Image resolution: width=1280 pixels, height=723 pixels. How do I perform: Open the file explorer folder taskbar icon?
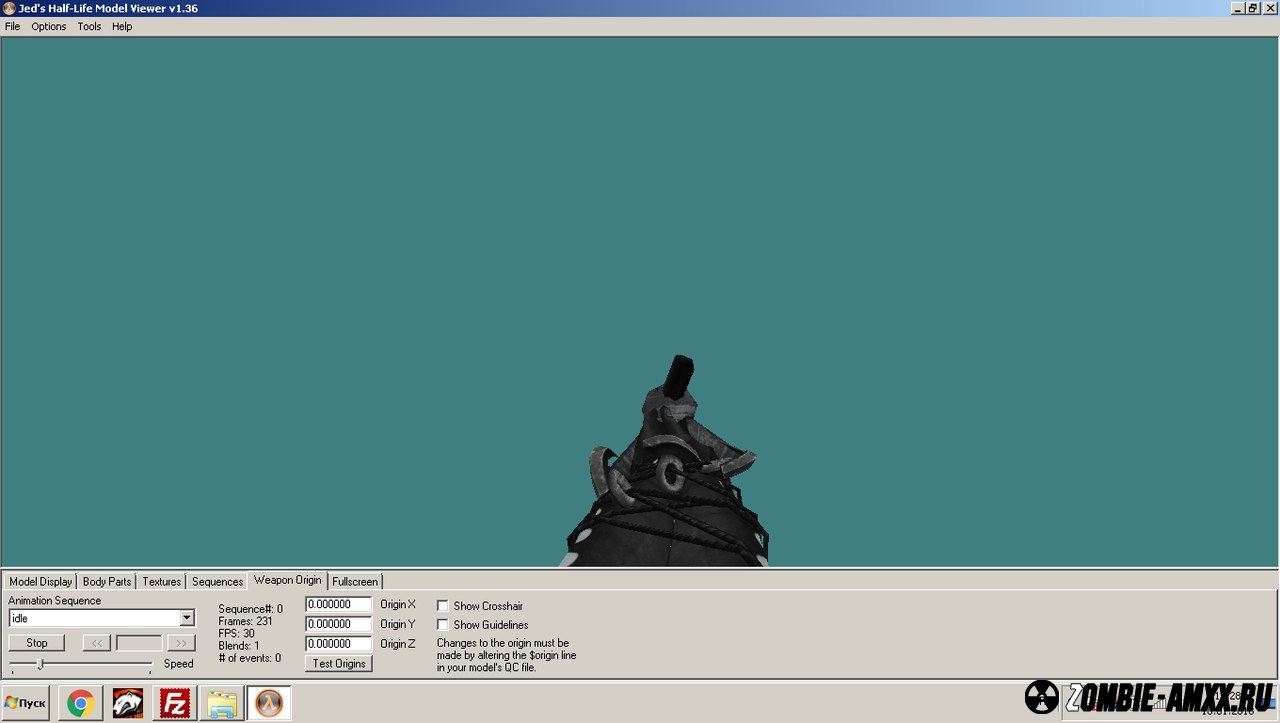click(222, 704)
